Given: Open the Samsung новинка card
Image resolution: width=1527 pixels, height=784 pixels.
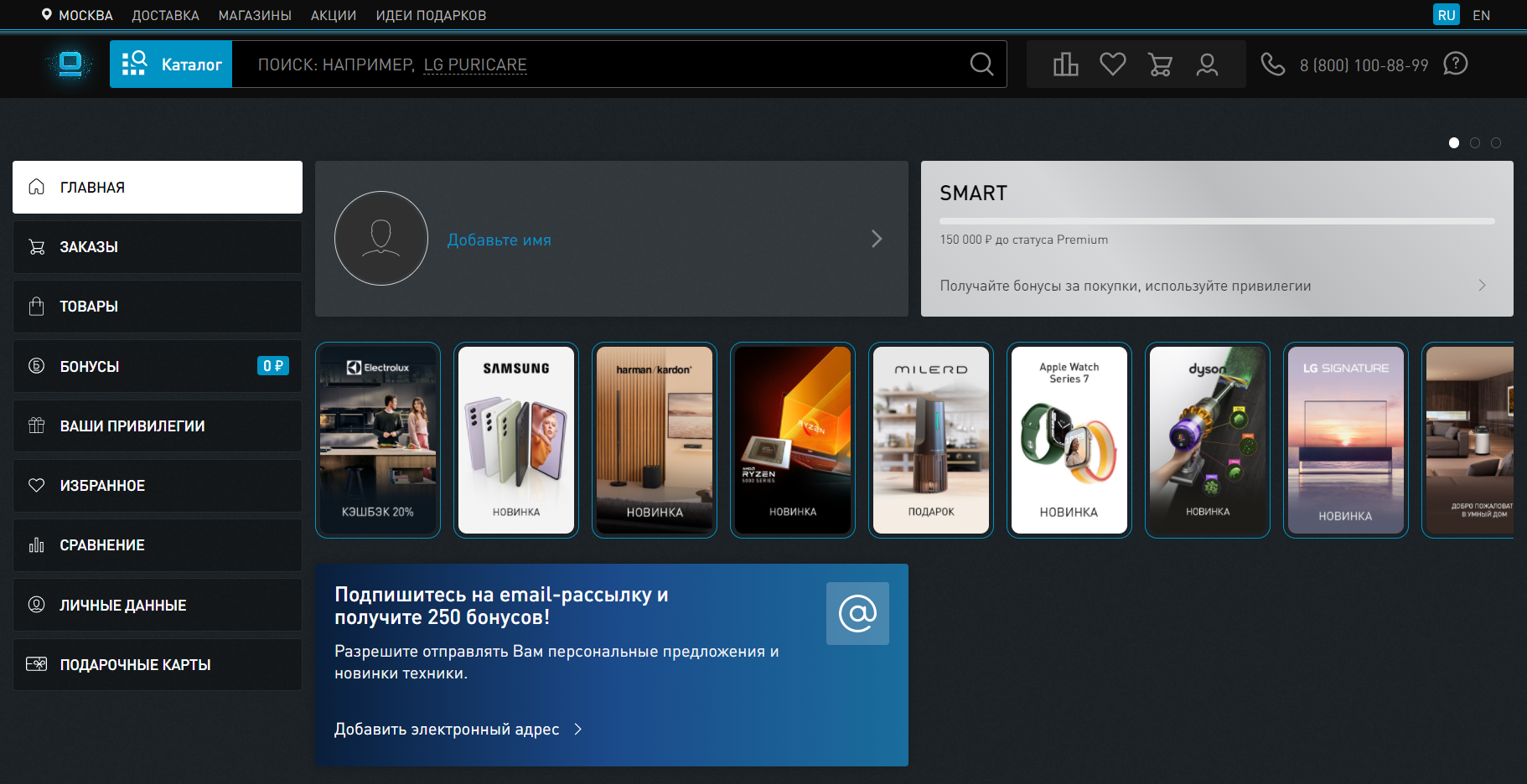Looking at the screenshot, I should (x=516, y=440).
